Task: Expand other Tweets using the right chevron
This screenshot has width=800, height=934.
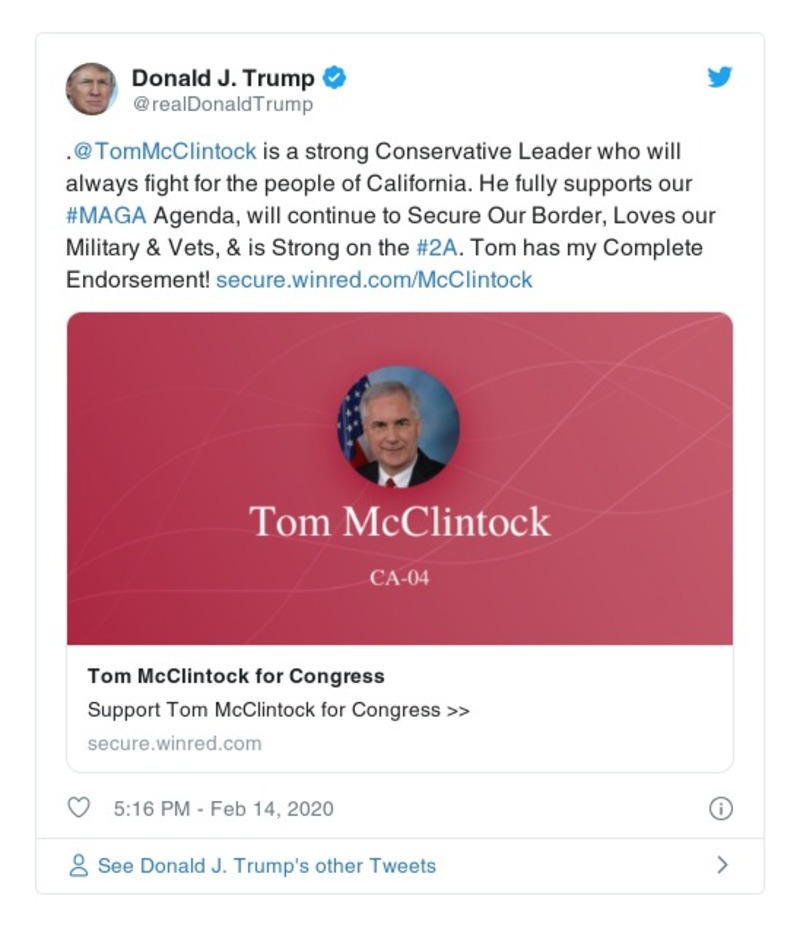Action: pyautogui.click(x=720, y=866)
